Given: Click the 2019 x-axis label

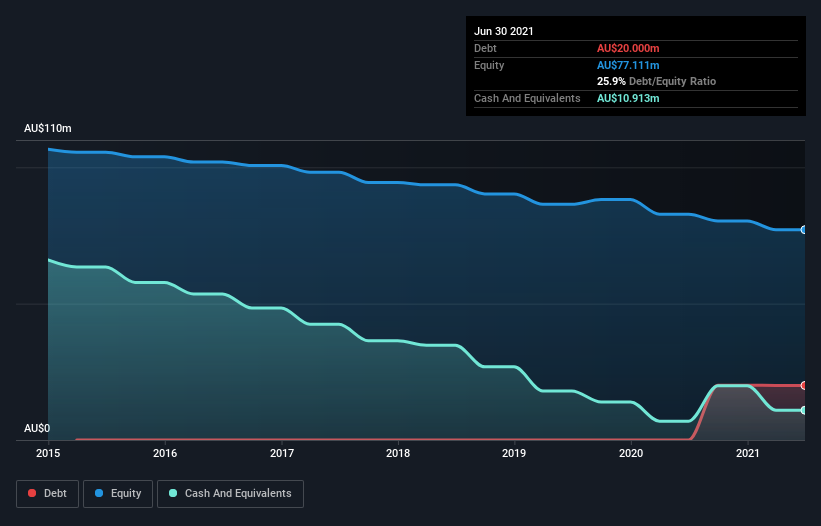Looking at the screenshot, I should click(514, 453).
